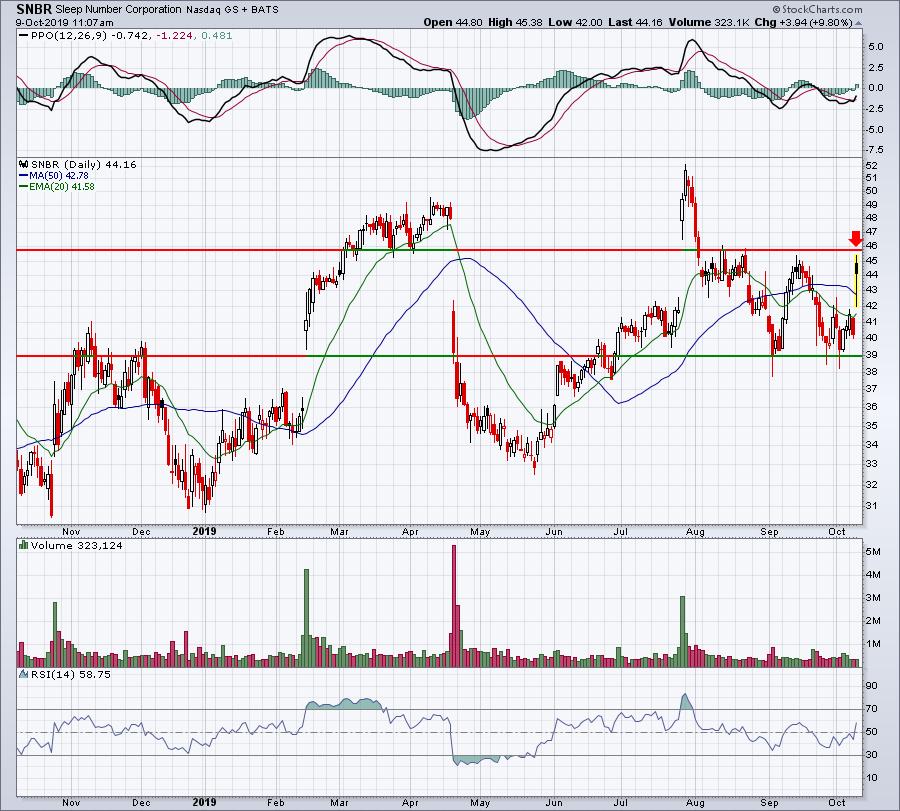Click the PPO(12,26,9) indicator label
The image size is (900, 811).
[x=69, y=36]
